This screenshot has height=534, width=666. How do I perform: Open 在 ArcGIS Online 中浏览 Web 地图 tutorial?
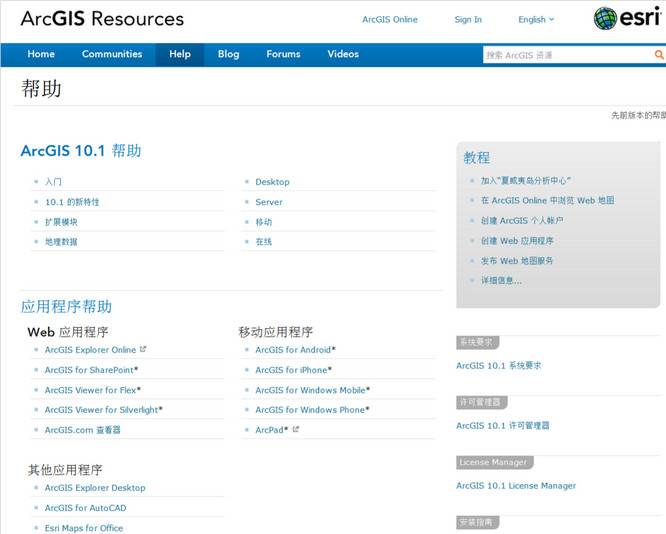[547, 201]
